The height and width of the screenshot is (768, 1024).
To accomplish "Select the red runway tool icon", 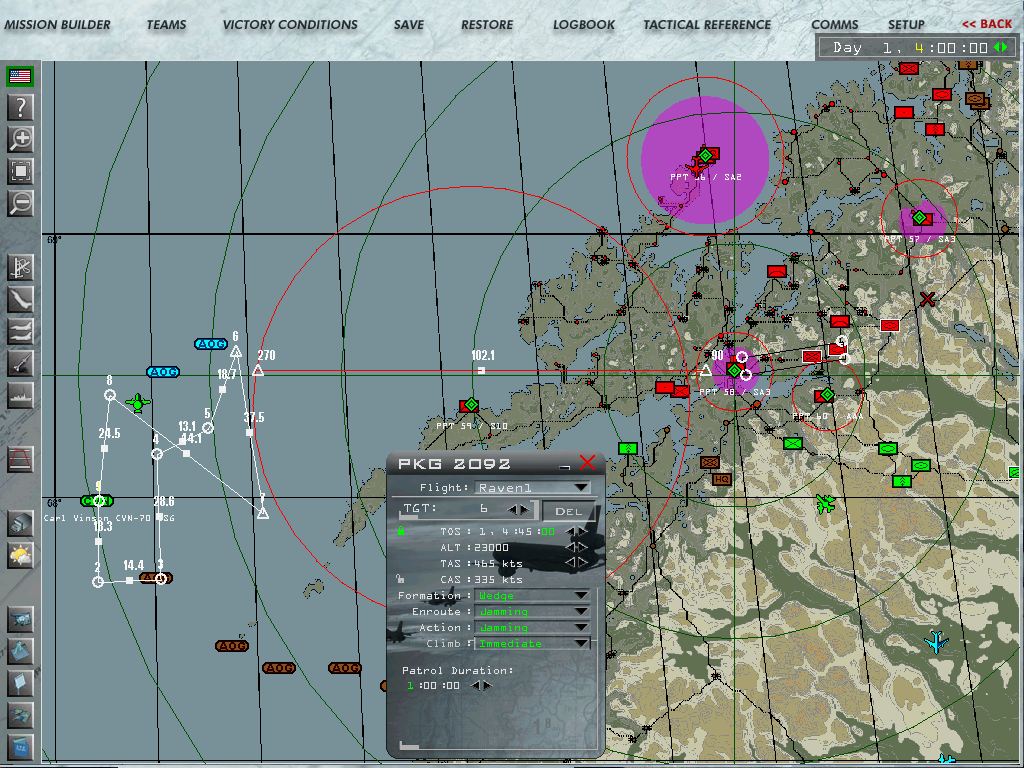I will click(x=20, y=459).
